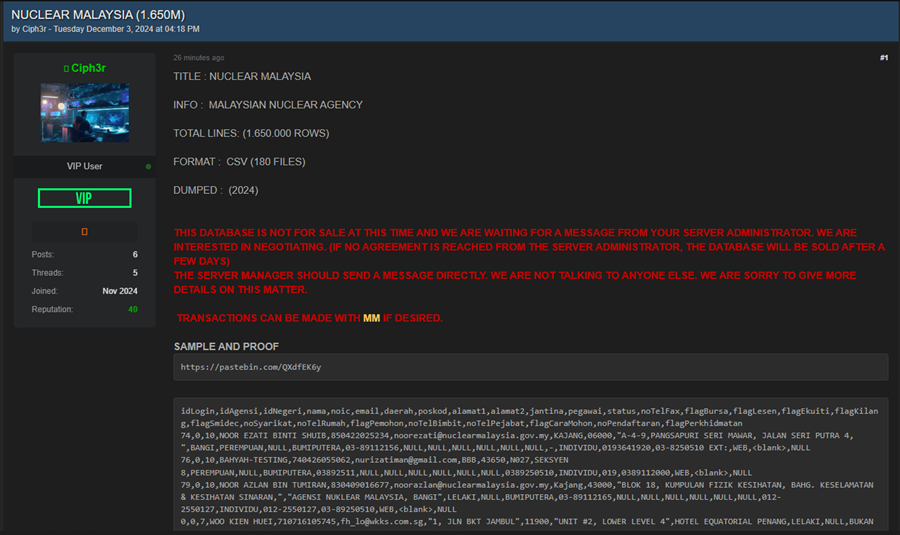Click the yellow MM middleman link
The height and width of the screenshot is (535, 900).
[x=371, y=317]
